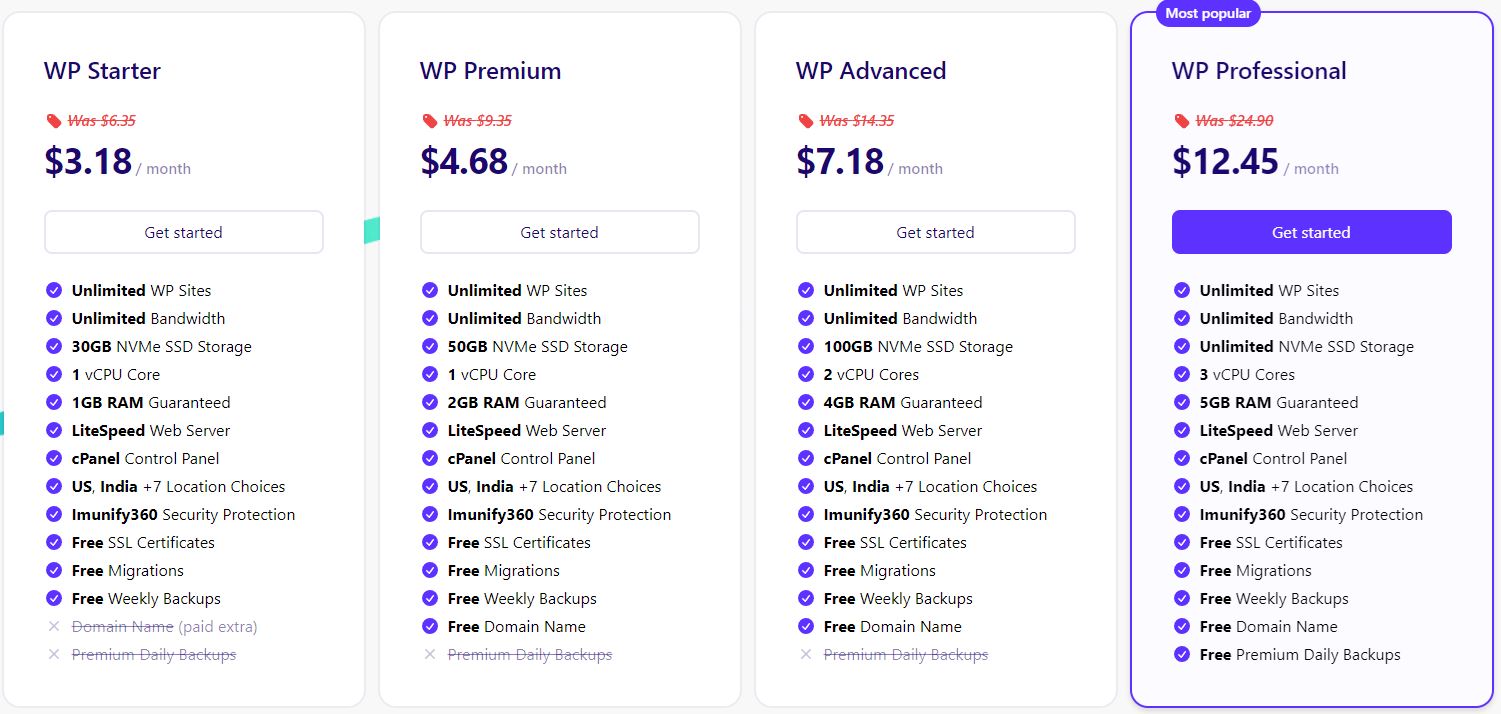Image resolution: width=1501 pixels, height=714 pixels.
Task: Click checkmark beside Free Premium Daily Backups
Action: [1182, 654]
